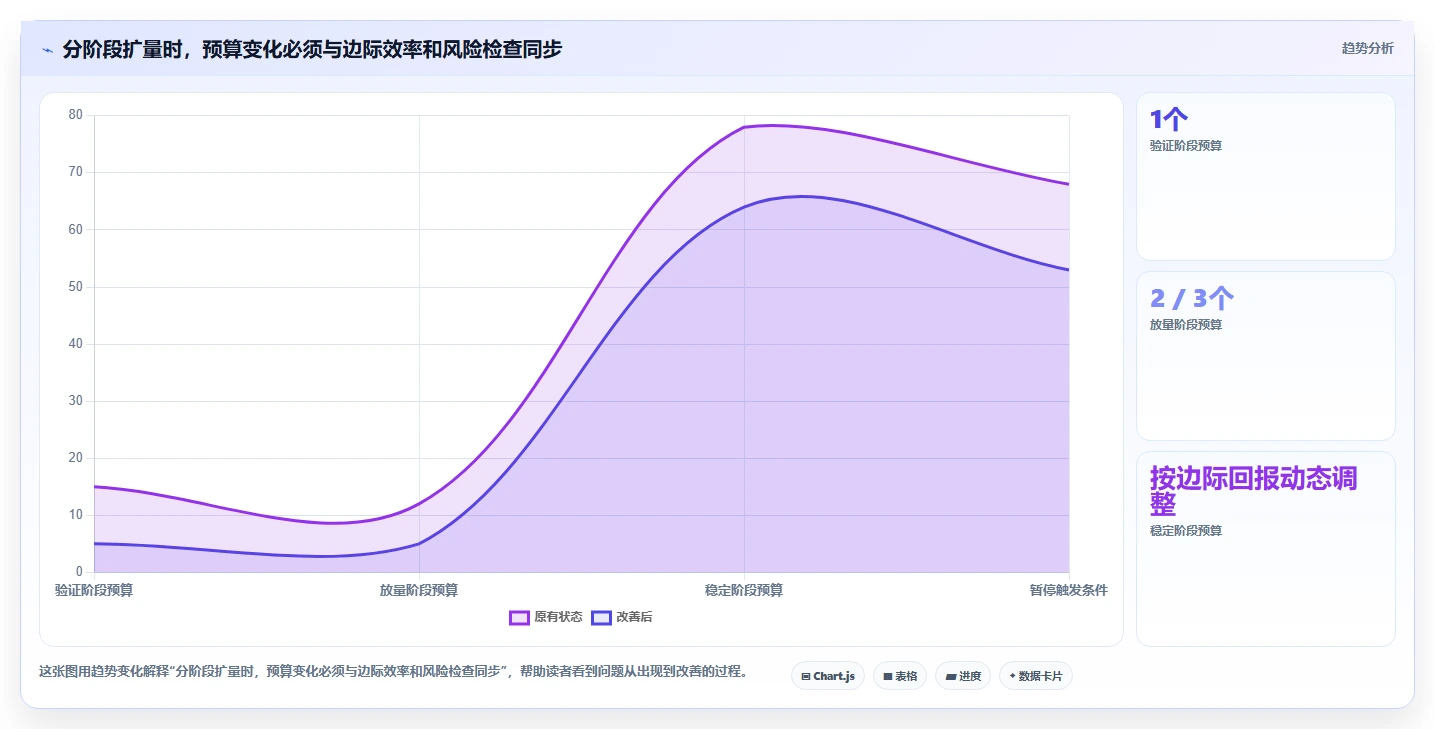Click x-axis label 放量阶段预算
Viewport: 1435px width, 729px height.
[x=419, y=590]
